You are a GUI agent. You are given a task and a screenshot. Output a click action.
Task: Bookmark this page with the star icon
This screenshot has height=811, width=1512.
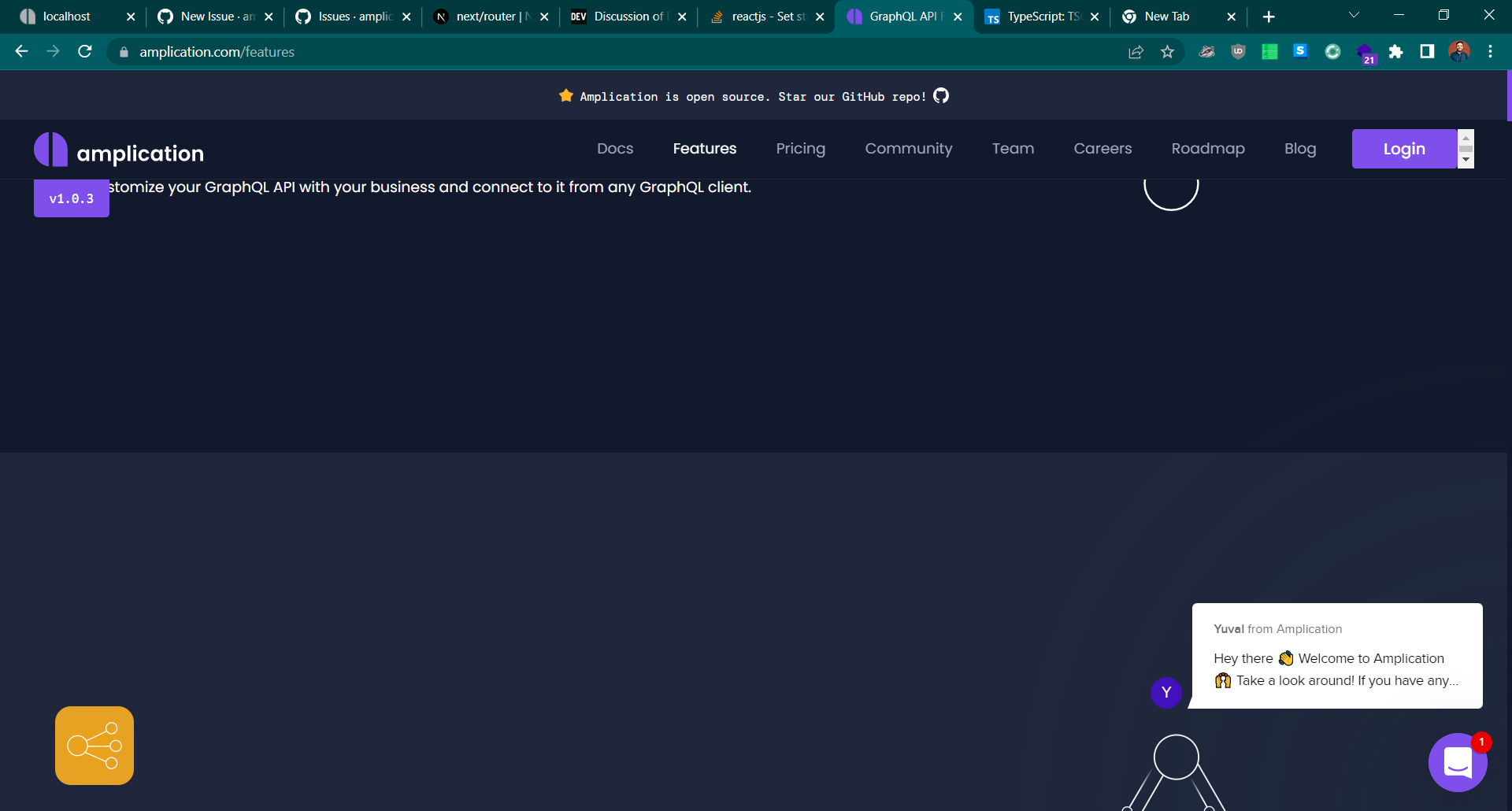coord(1168,52)
